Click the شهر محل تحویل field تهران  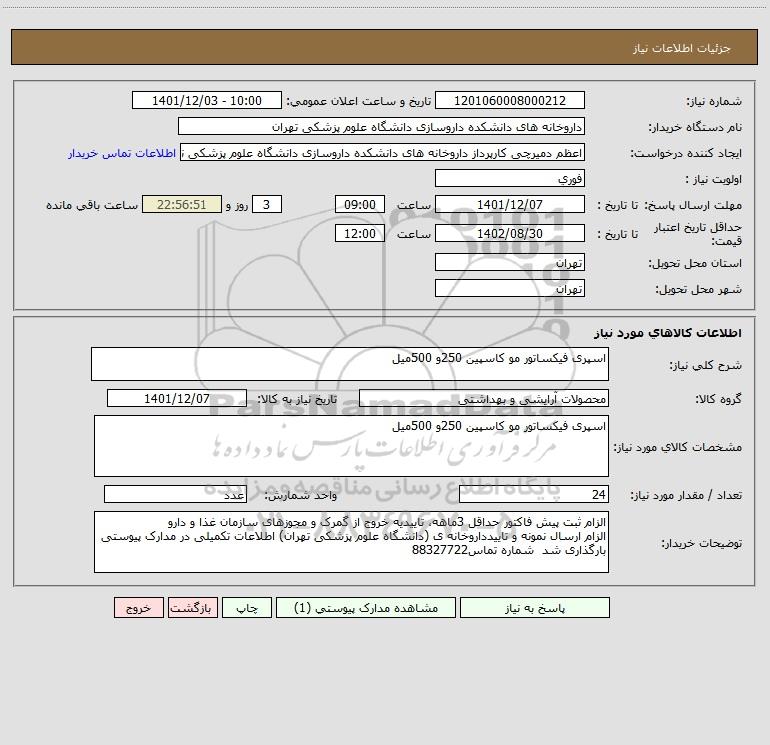[510, 288]
